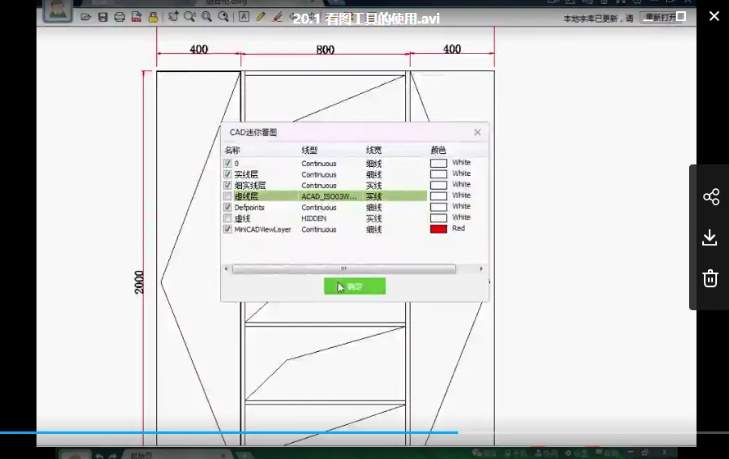Click the Red color label

(458, 228)
